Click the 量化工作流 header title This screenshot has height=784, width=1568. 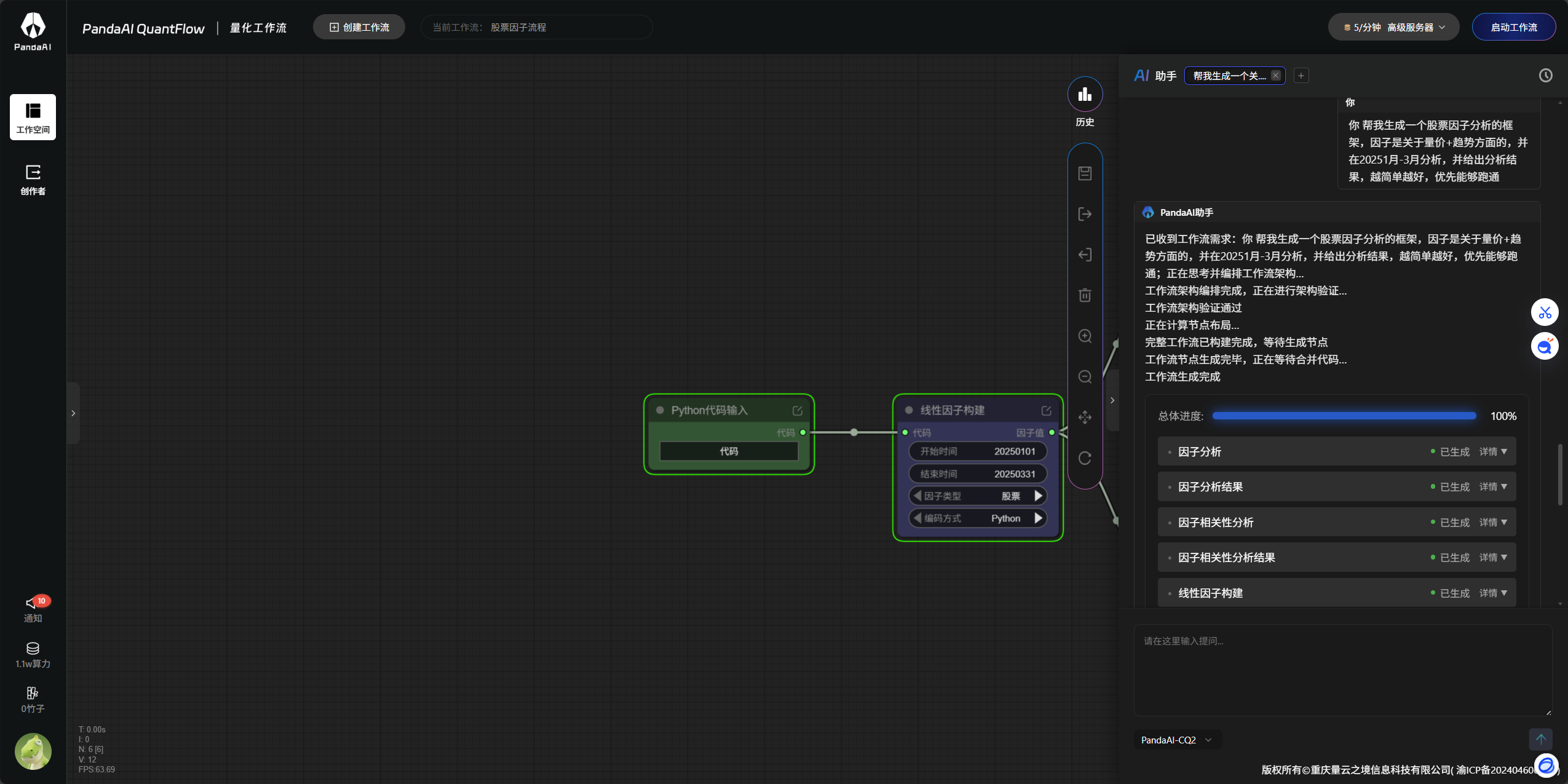point(258,28)
